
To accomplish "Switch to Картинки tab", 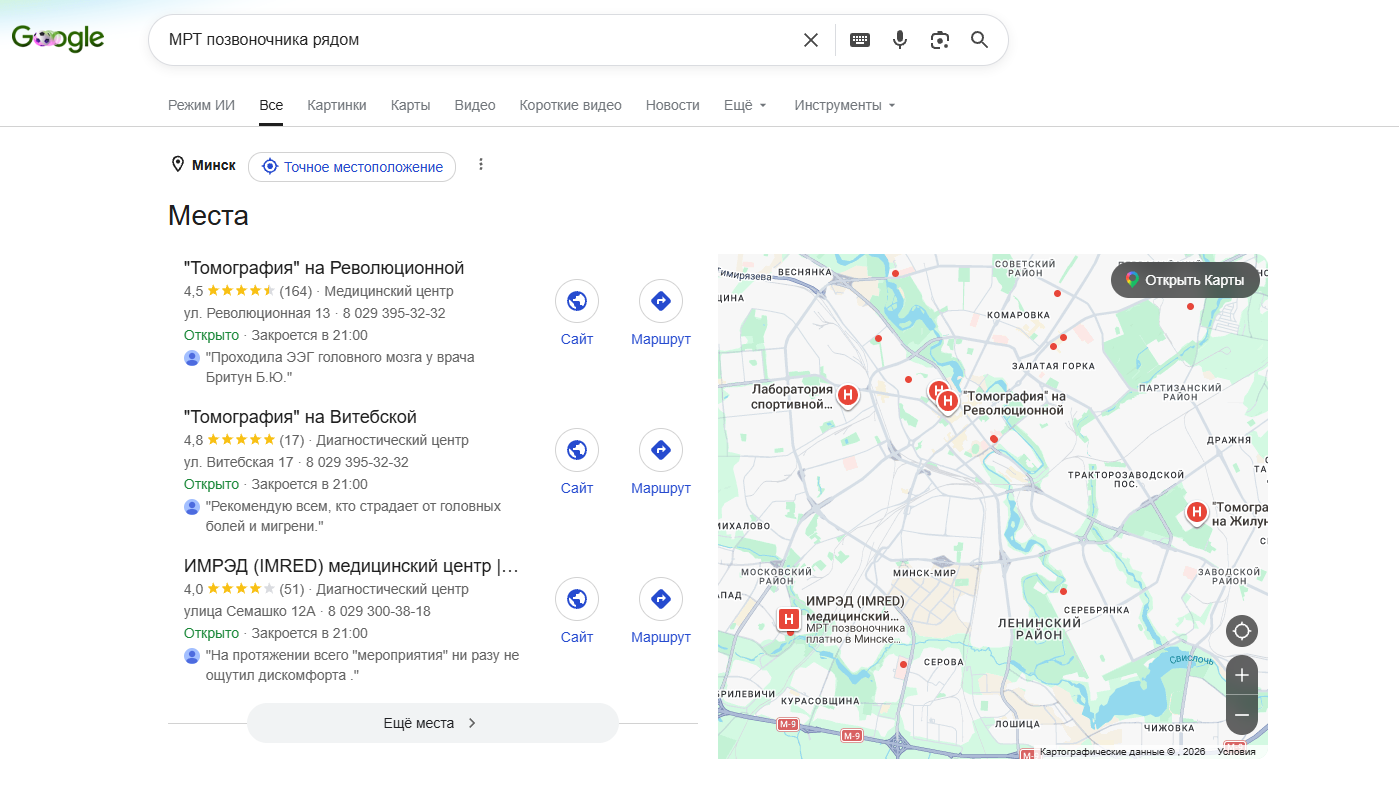I will click(x=337, y=105).
